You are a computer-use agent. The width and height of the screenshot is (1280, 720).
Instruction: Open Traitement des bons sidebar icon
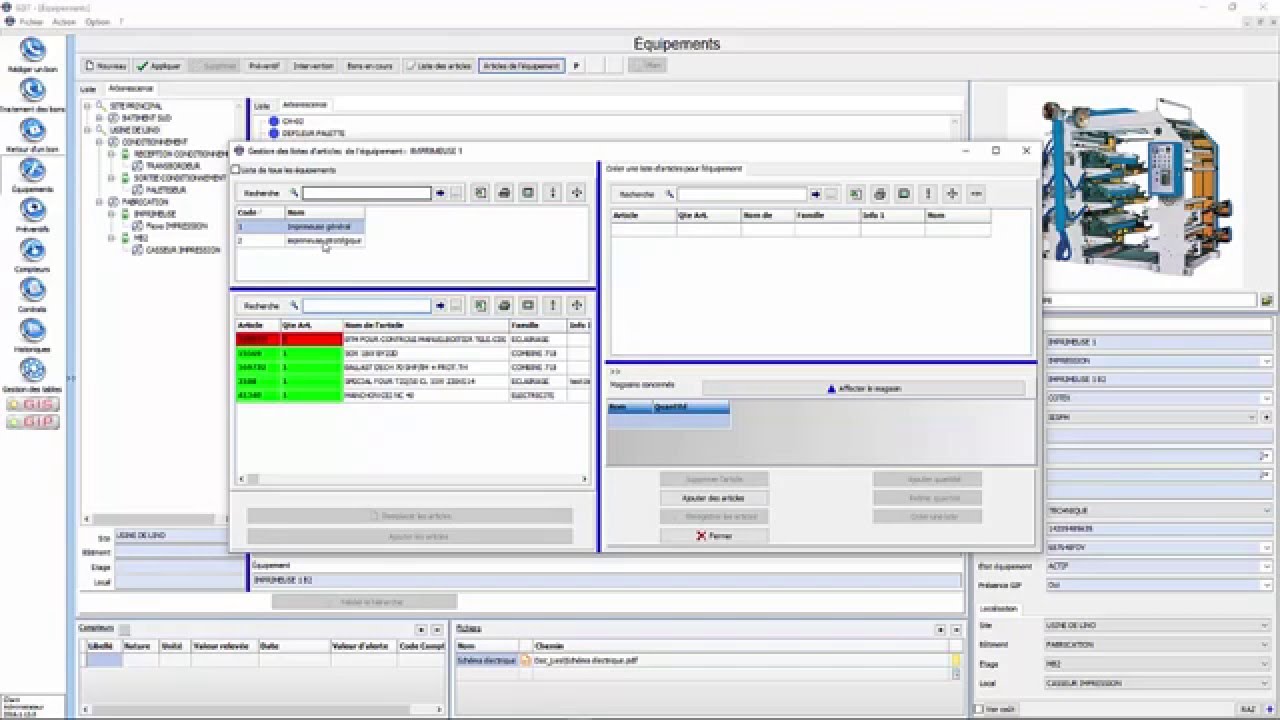pos(33,90)
